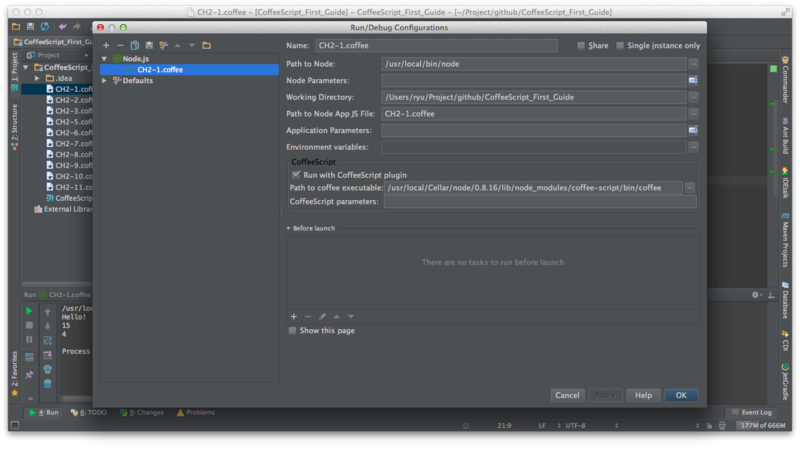Viewport: 800px width, 453px height.
Task: Synchronize files in main toolbar
Action: pos(45,27)
